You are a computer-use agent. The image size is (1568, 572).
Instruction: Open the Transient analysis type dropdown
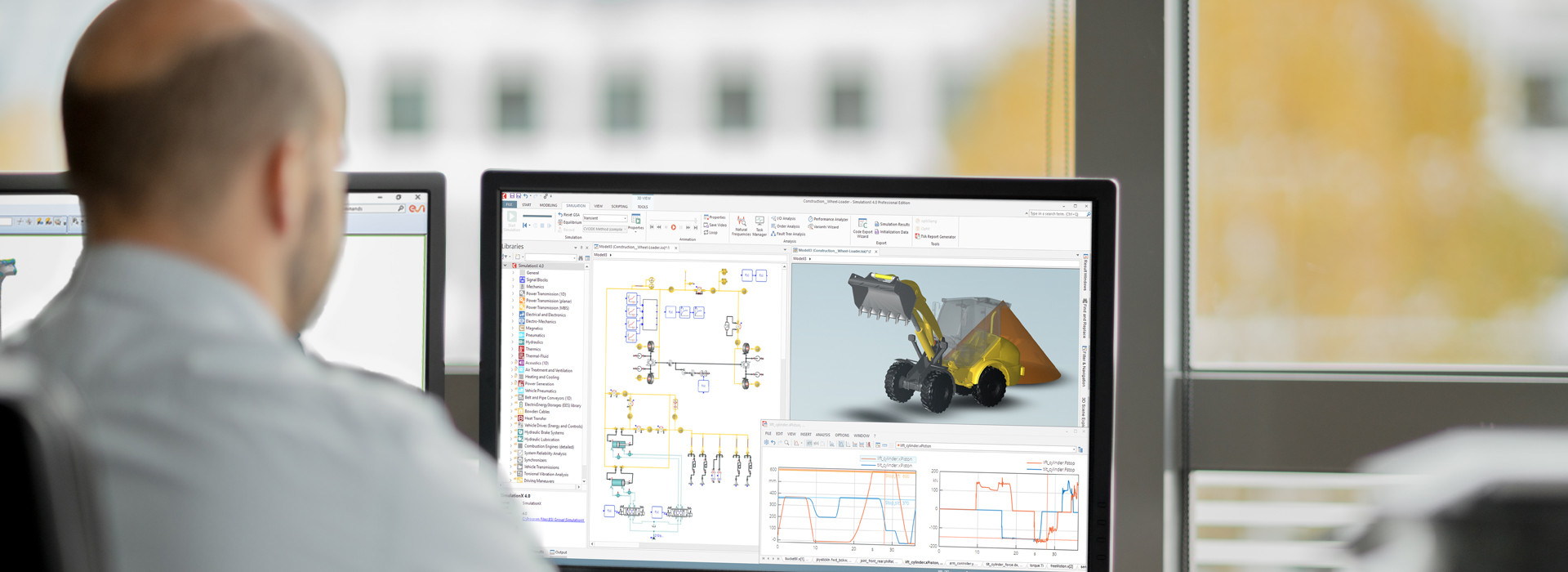tap(605, 218)
